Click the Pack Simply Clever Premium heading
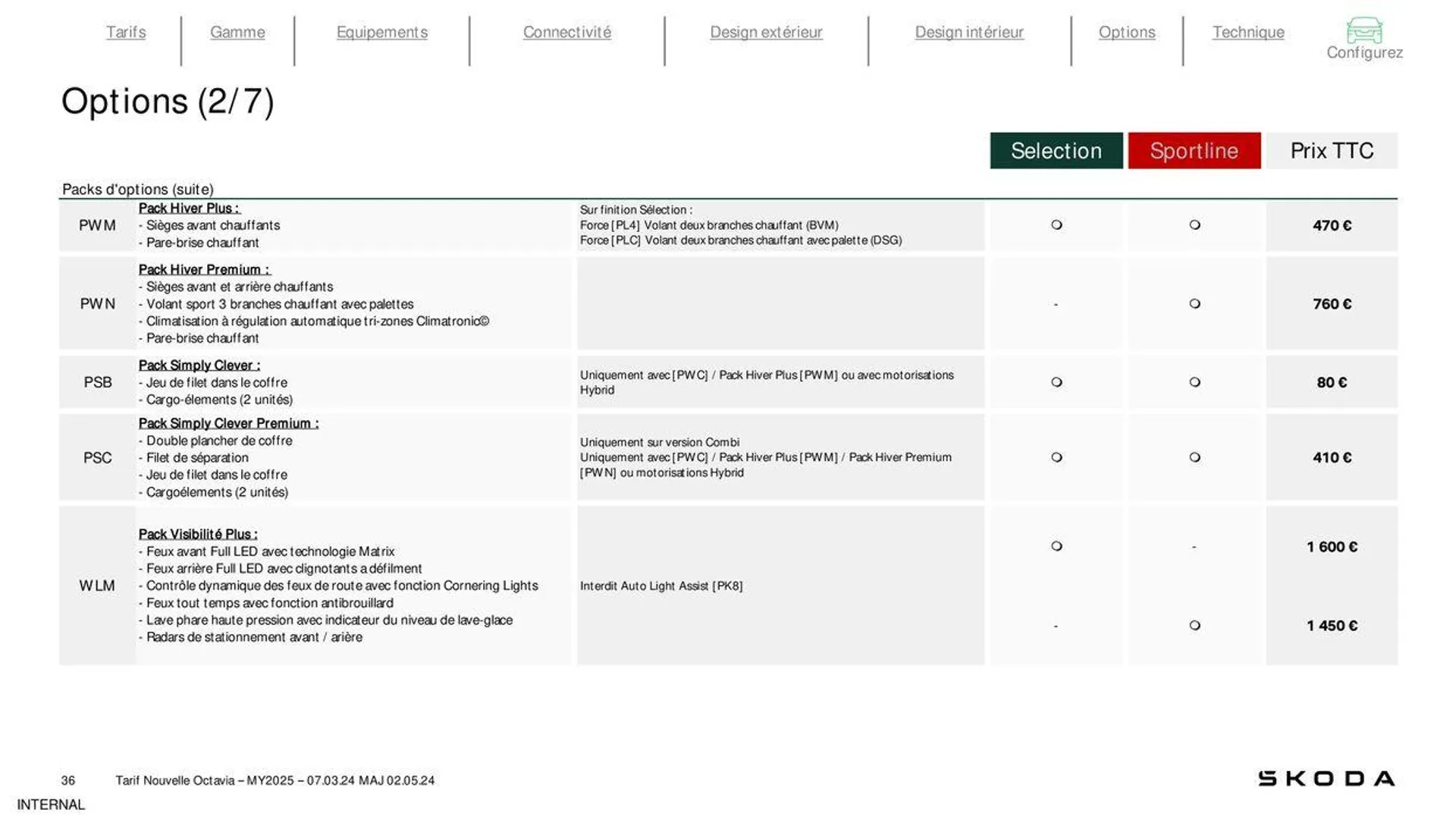The width and height of the screenshot is (1456, 819). [228, 423]
